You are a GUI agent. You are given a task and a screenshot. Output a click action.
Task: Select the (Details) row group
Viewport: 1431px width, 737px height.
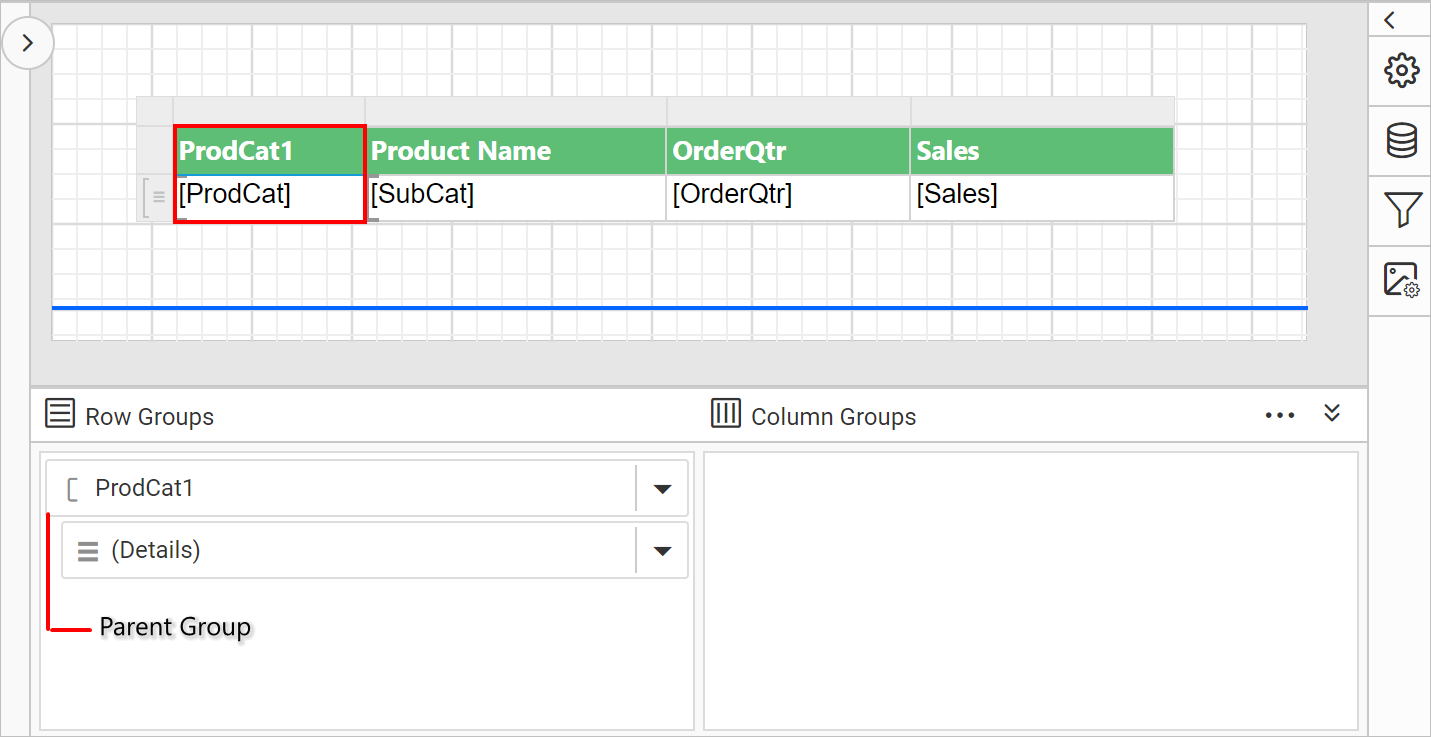coord(375,550)
